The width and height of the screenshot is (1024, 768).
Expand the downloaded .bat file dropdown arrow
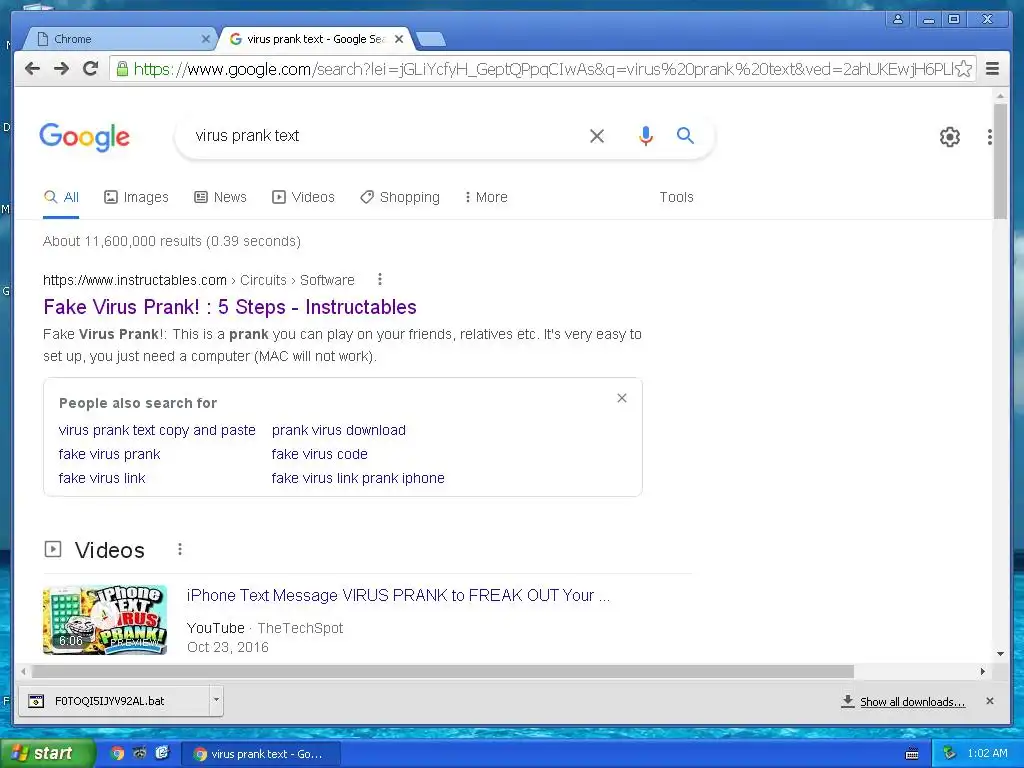[216, 701]
